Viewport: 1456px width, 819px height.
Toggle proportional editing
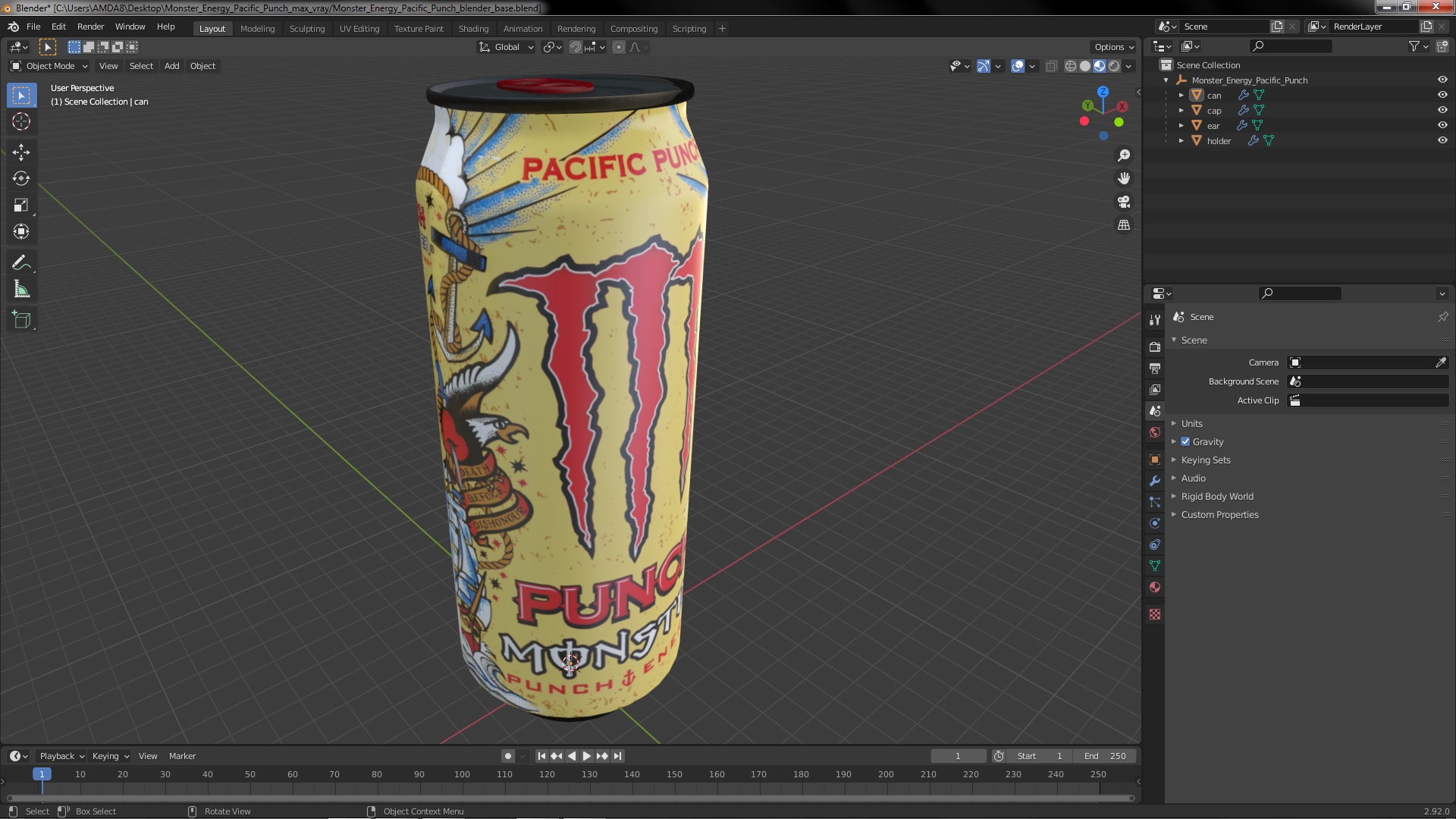point(619,47)
